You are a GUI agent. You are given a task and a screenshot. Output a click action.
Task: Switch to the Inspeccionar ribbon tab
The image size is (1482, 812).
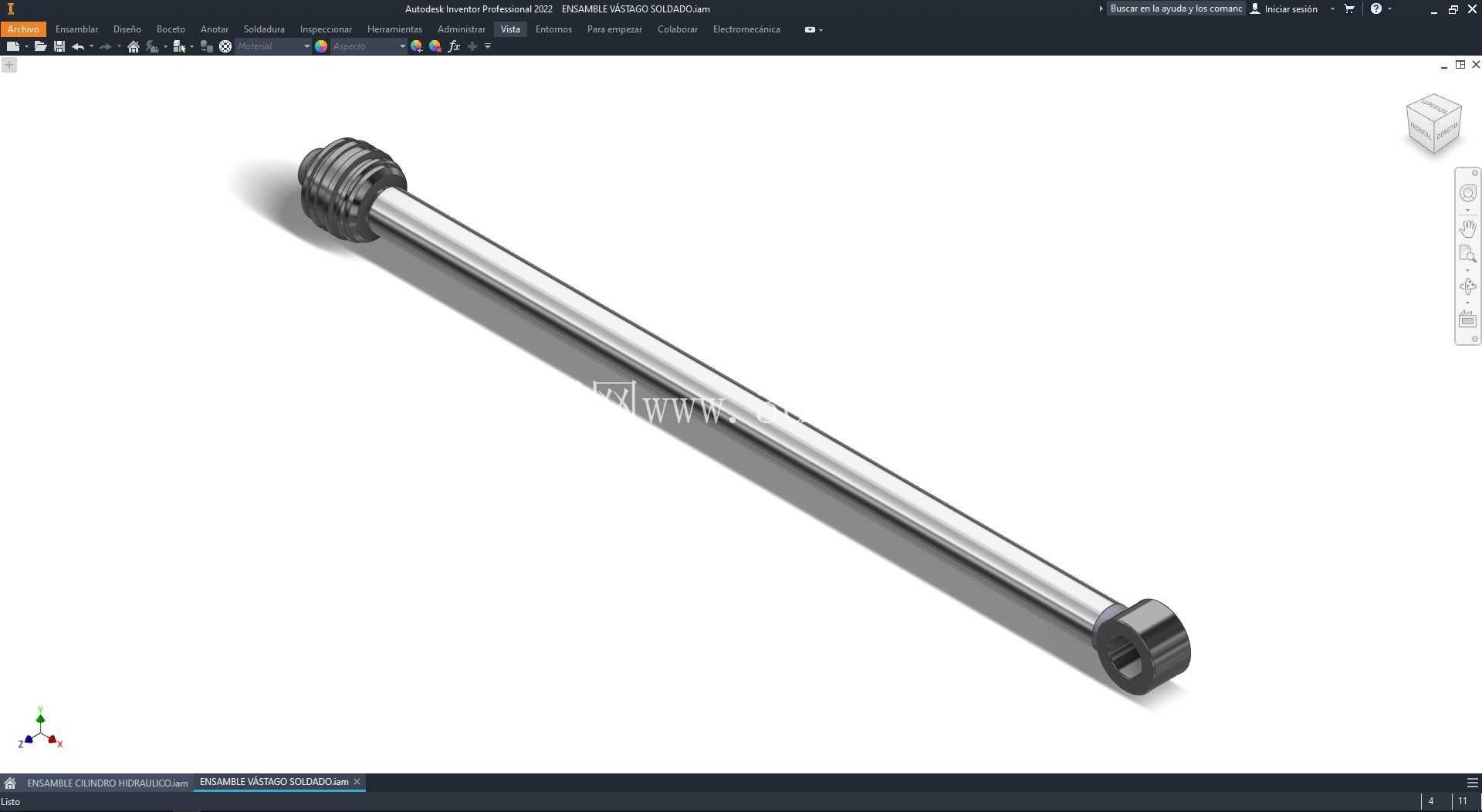[326, 29]
